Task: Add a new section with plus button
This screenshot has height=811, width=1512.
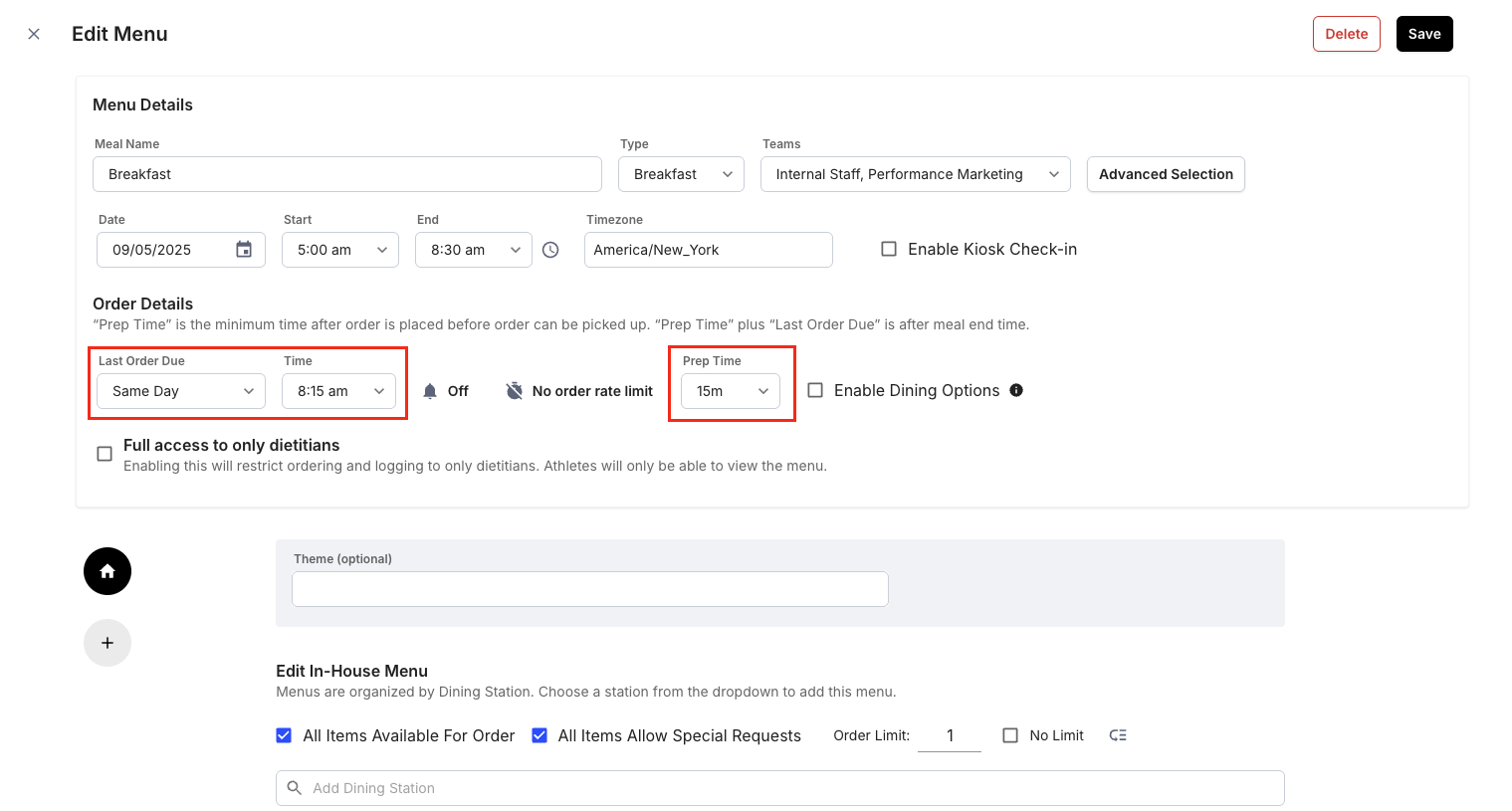Action: coord(108,643)
